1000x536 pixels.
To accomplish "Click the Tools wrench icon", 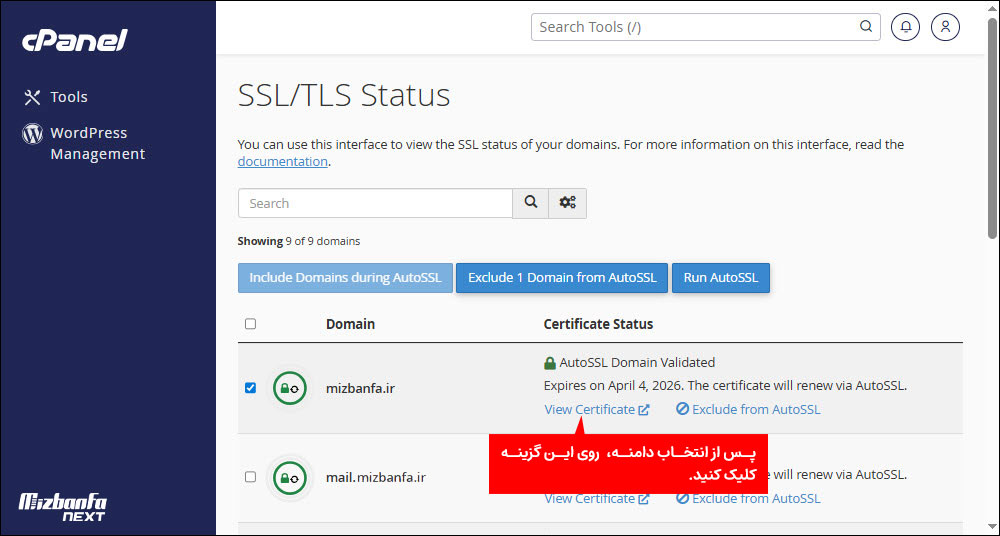I will coord(32,97).
